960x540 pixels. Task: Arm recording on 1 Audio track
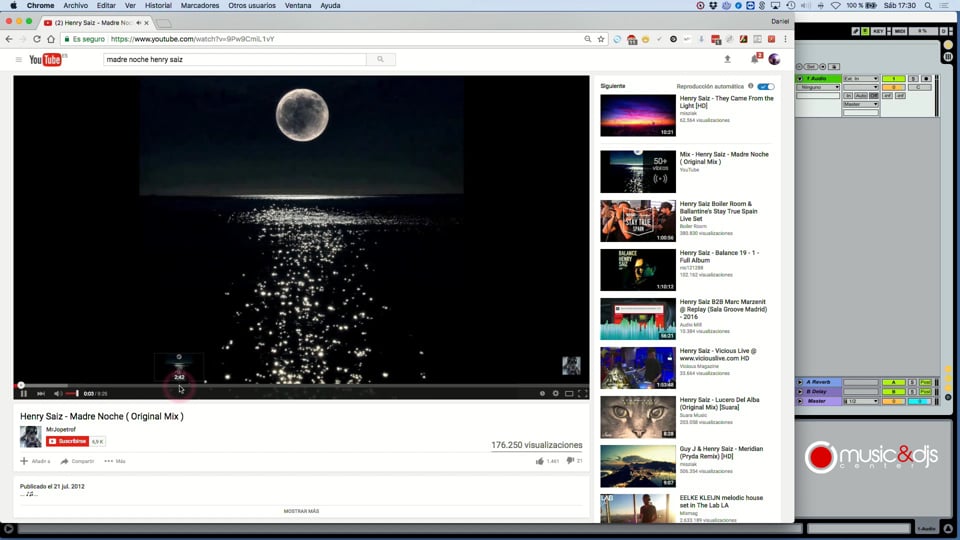(926, 79)
